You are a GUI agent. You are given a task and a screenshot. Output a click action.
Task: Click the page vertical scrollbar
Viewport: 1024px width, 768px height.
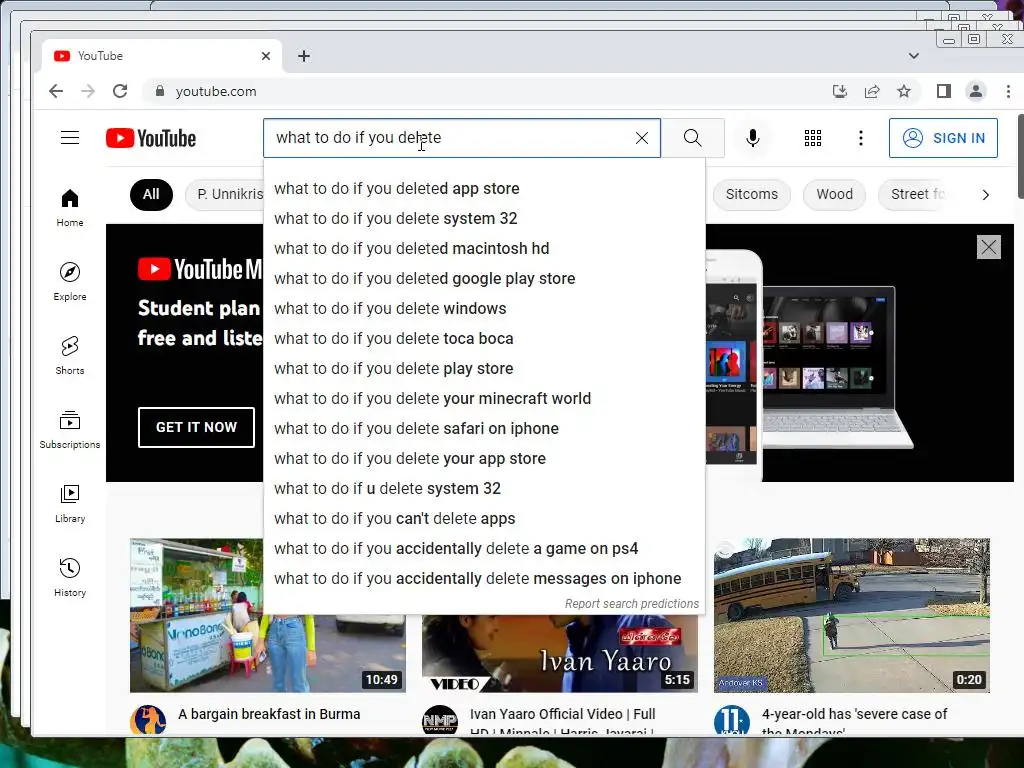[1020, 157]
